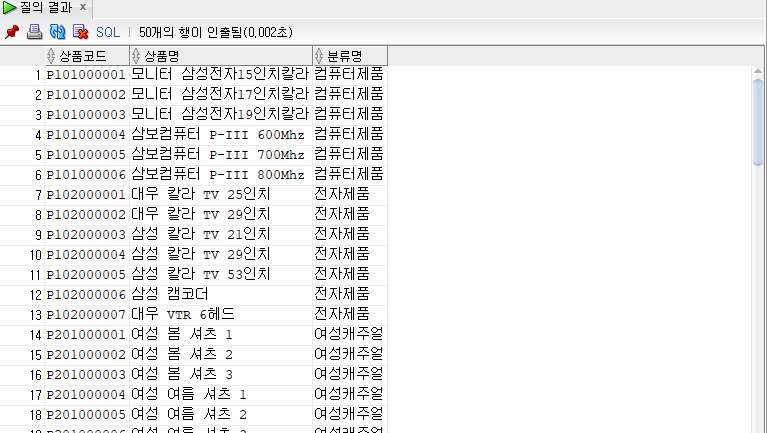Click the pin icon in results toolbar
The width and height of the screenshot is (767, 433).
[x=12, y=32]
